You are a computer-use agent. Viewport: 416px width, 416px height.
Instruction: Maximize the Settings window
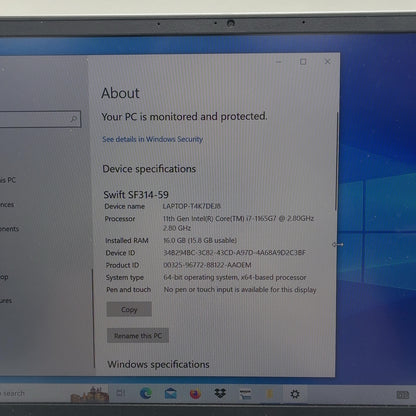coord(303,62)
